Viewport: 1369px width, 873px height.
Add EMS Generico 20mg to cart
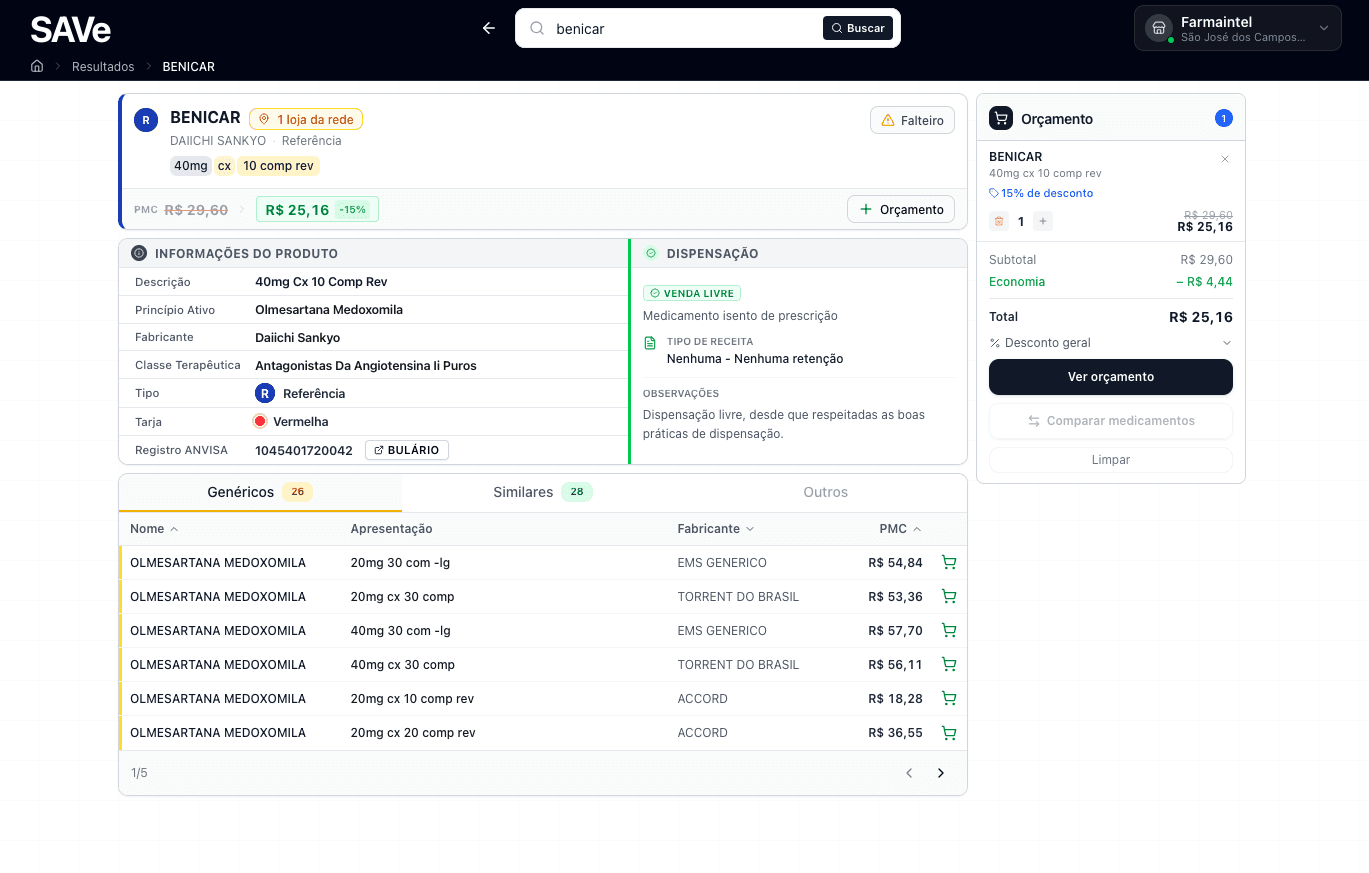(949, 563)
